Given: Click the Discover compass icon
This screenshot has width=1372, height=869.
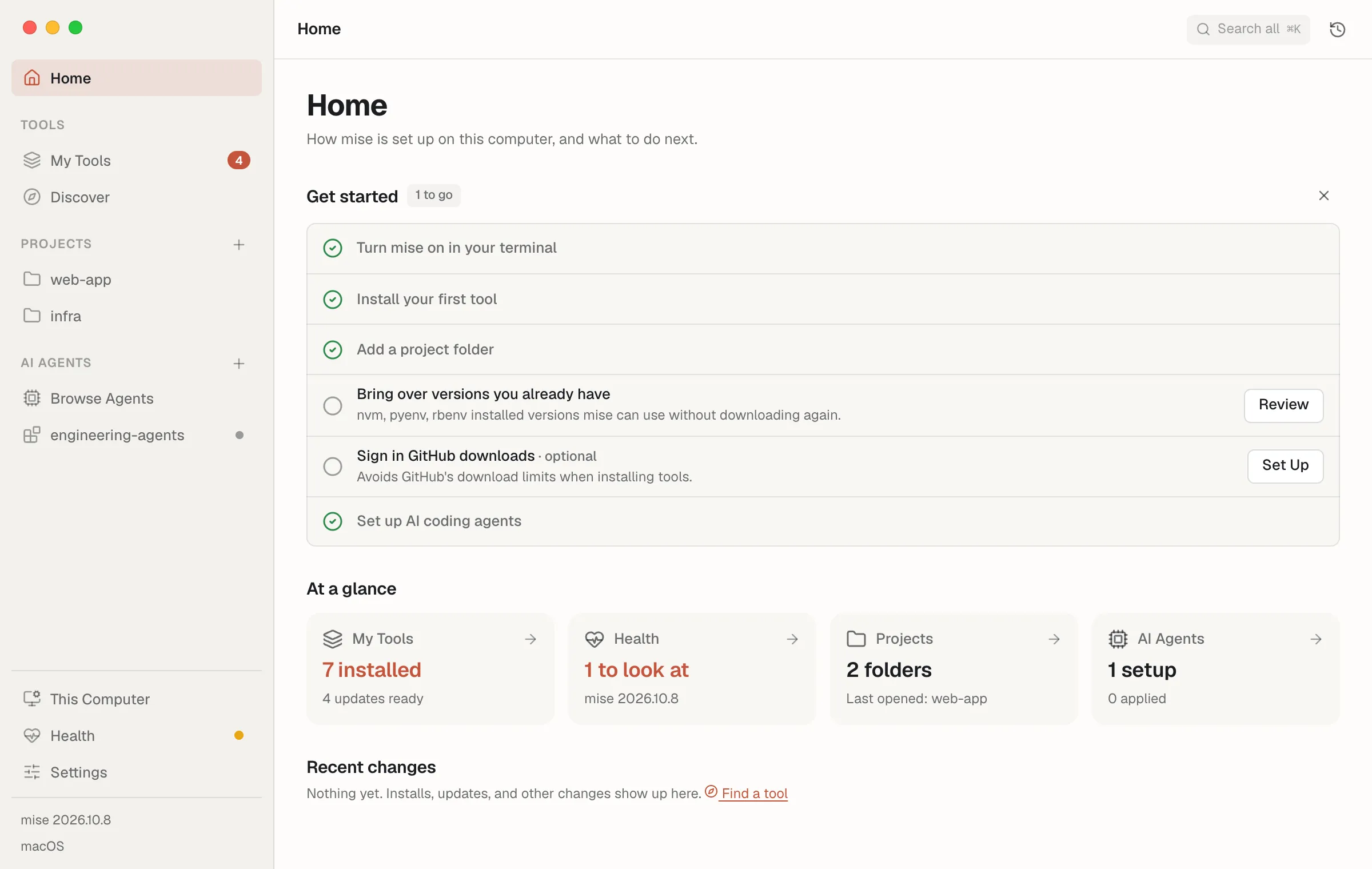Looking at the screenshot, I should [32, 197].
